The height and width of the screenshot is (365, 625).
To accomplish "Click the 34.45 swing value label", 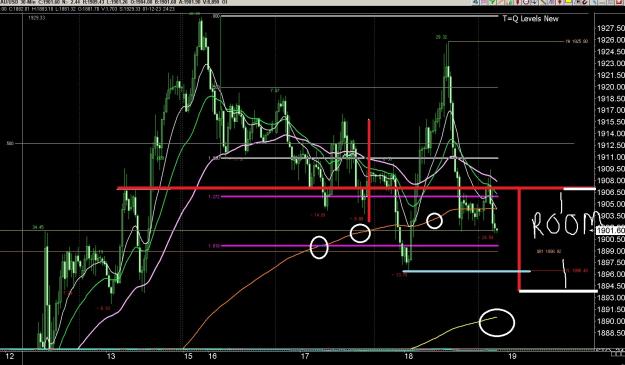I will click(x=38, y=228).
